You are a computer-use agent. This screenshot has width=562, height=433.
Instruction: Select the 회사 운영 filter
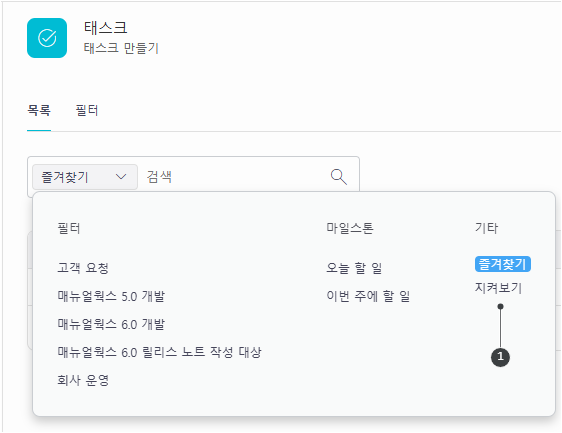click(x=83, y=380)
